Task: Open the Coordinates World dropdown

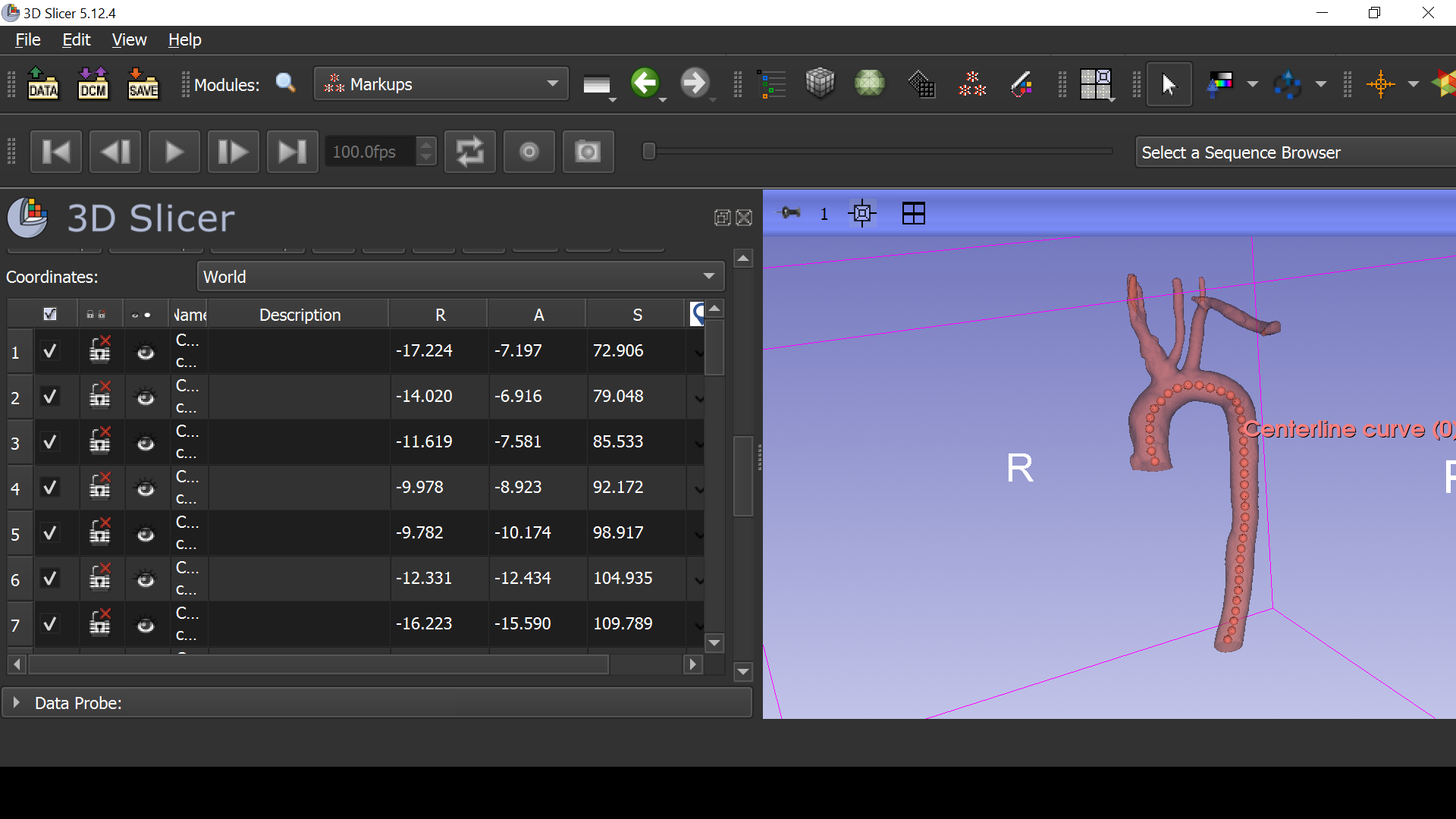Action: (460, 277)
